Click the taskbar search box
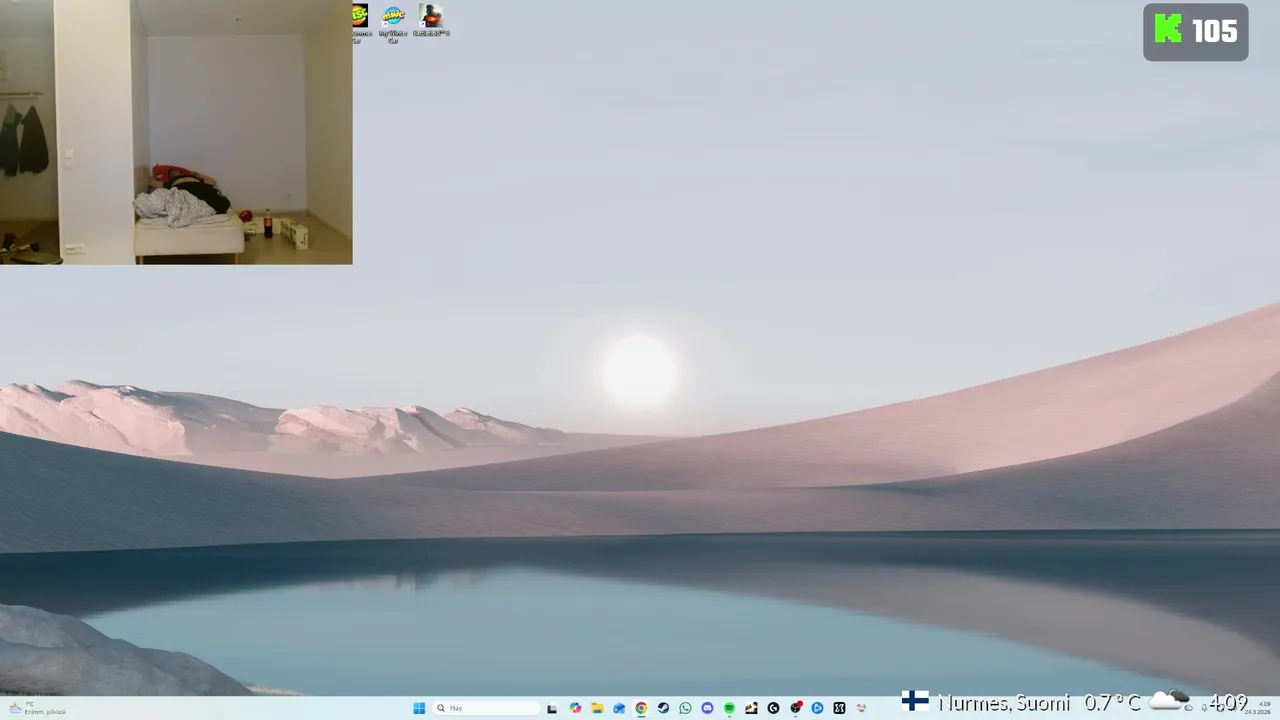The image size is (1280, 720). 486,708
